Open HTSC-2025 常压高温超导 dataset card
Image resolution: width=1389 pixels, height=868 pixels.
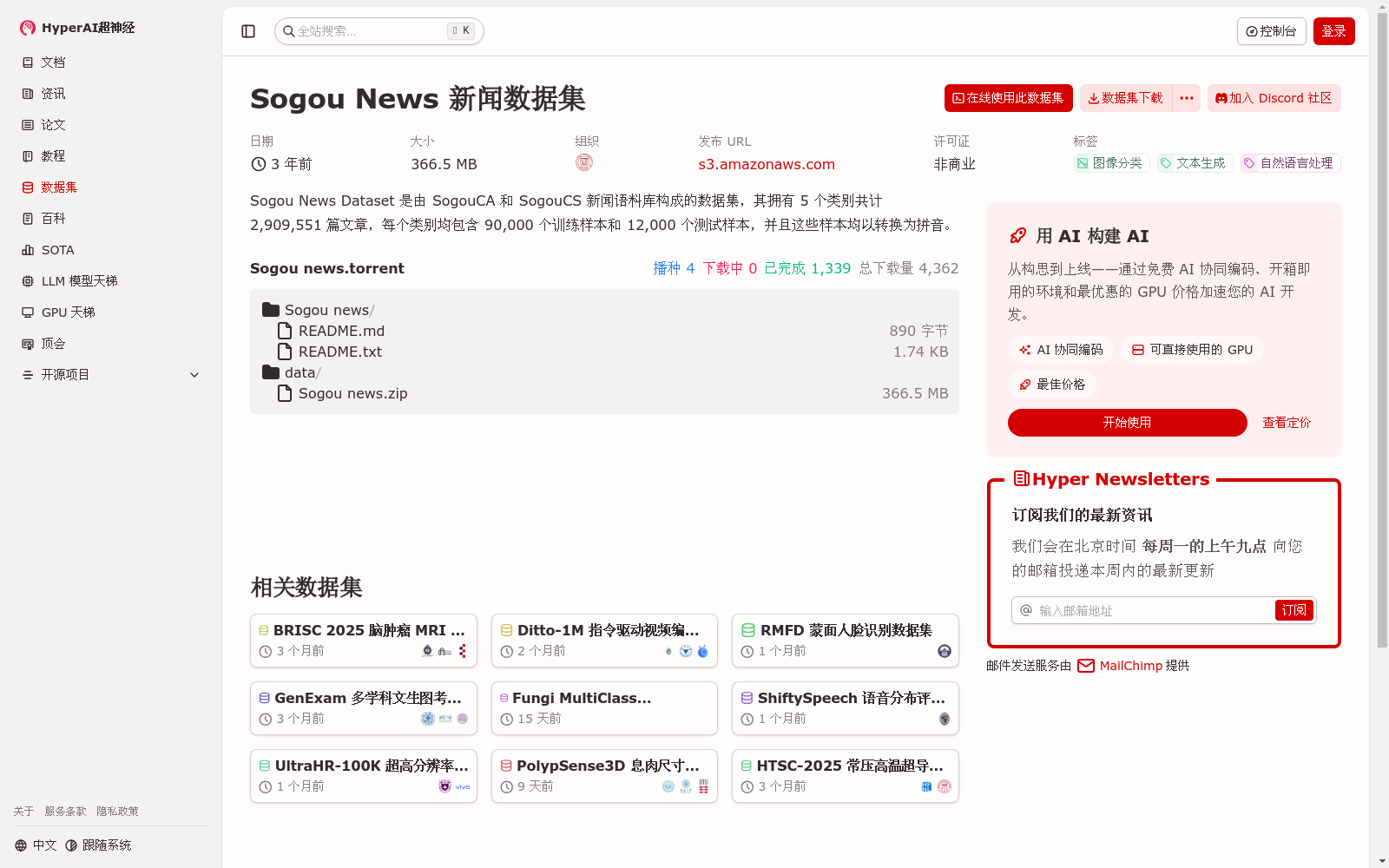pyautogui.click(x=846, y=776)
